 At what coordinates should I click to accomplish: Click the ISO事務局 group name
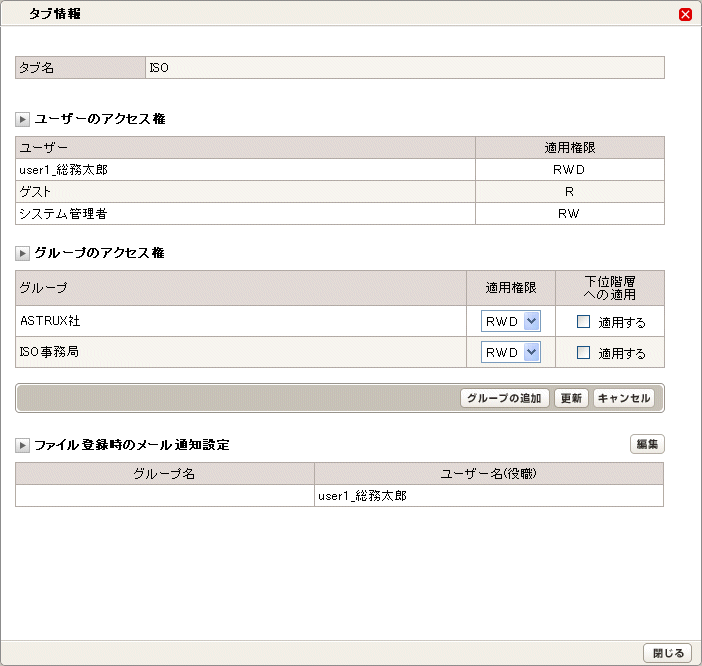(49, 352)
